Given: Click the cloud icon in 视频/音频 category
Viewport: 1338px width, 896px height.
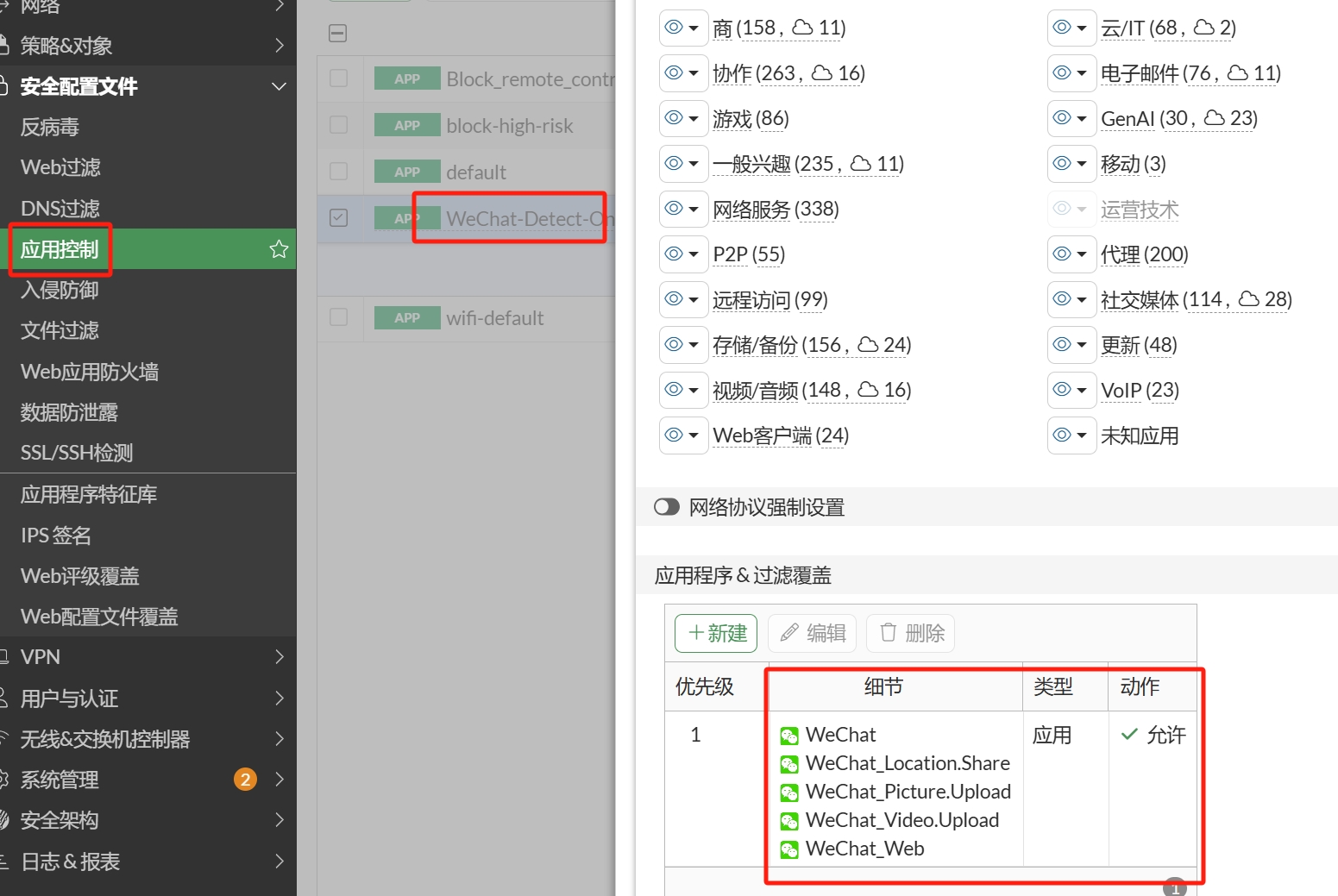Looking at the screenshot, I should coord(869,389).
